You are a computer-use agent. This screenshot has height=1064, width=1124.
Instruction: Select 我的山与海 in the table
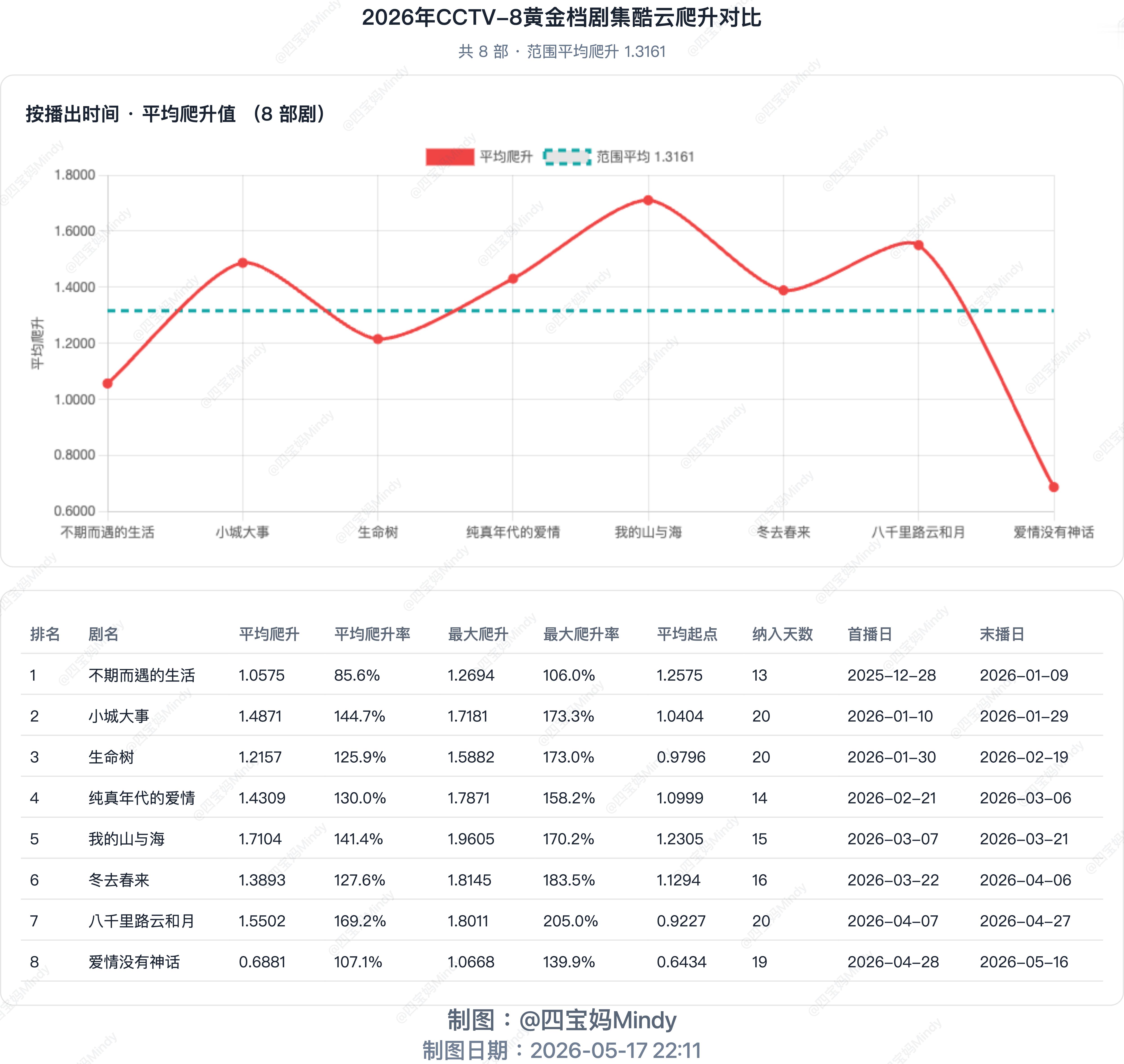(x=127, y=839)
